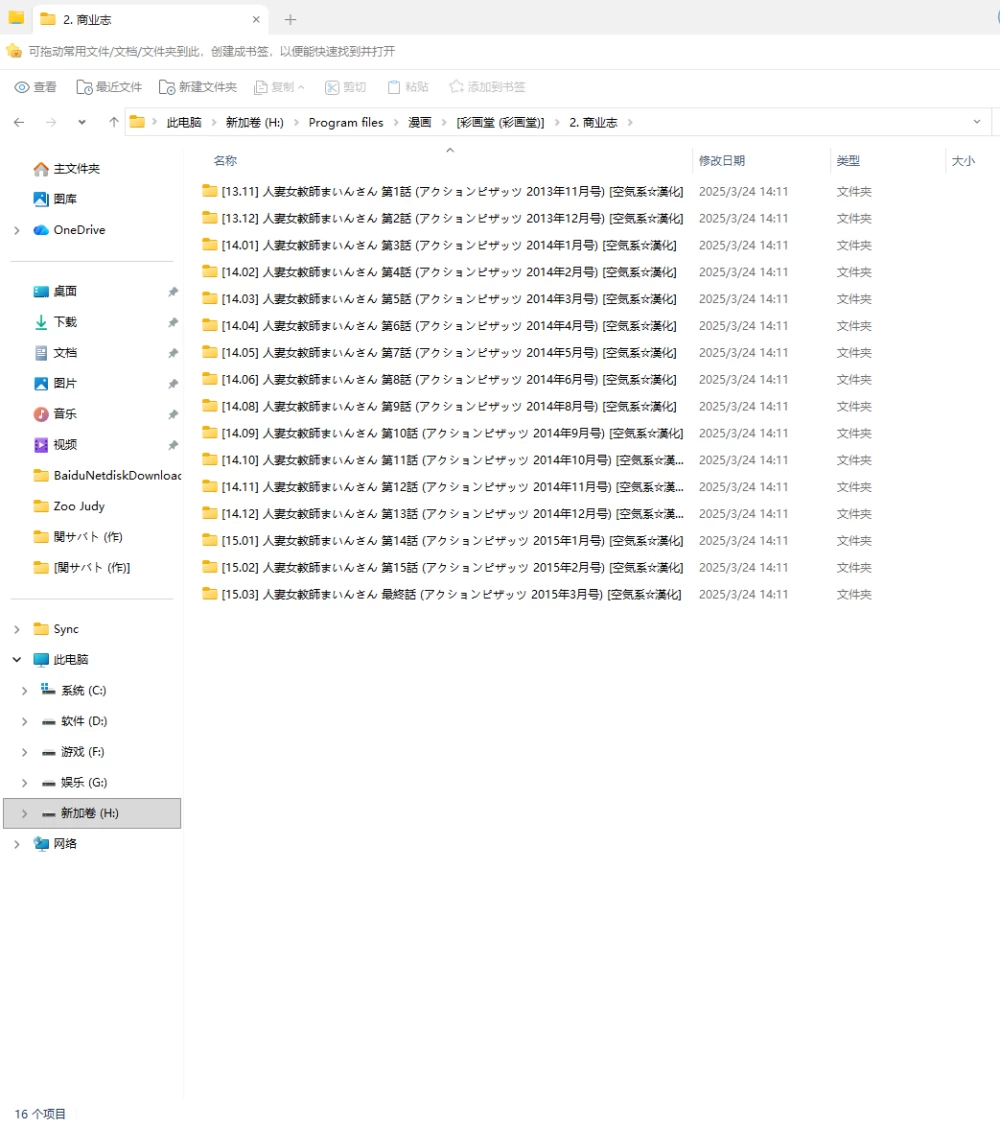Open 下载 downloads quick access
This screenshot has height=1128, width=1000.
point(55,322)
